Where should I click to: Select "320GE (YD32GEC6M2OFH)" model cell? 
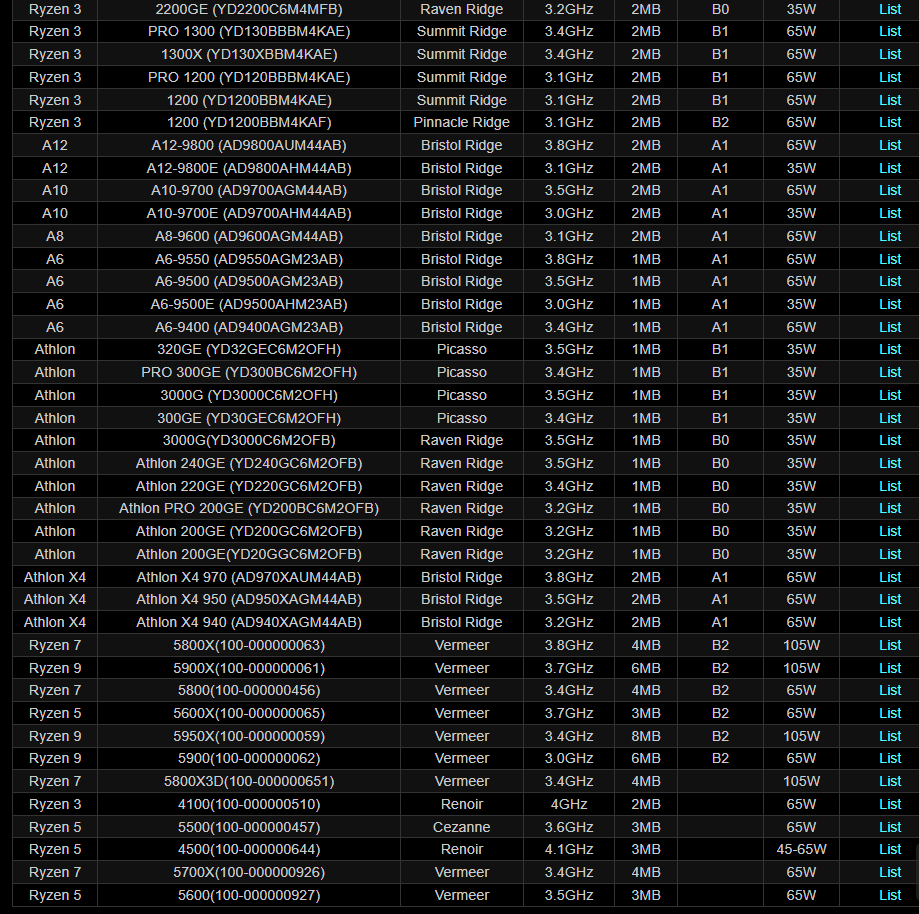(249, 349)
